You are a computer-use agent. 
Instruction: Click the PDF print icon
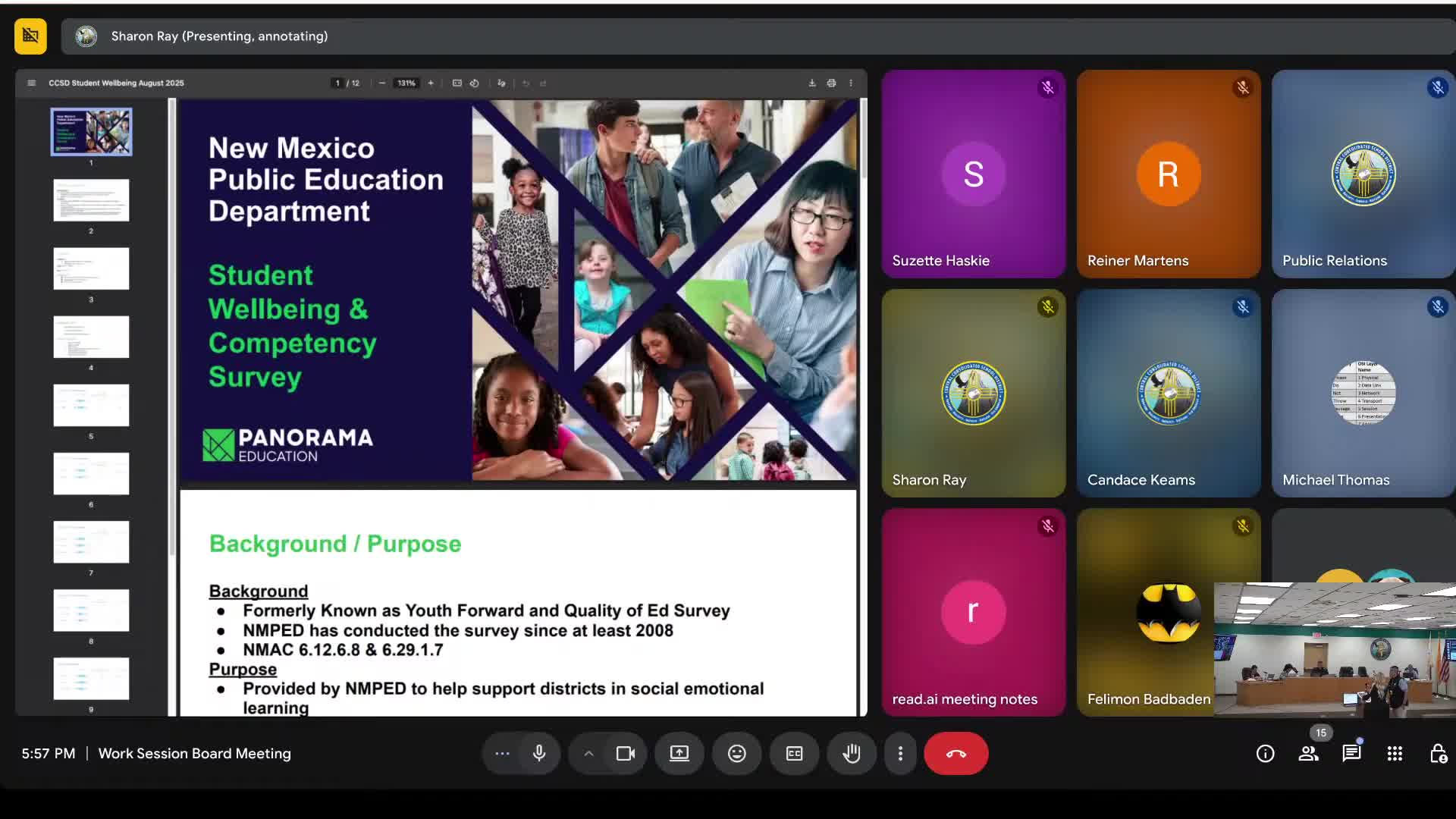[831, 83]
